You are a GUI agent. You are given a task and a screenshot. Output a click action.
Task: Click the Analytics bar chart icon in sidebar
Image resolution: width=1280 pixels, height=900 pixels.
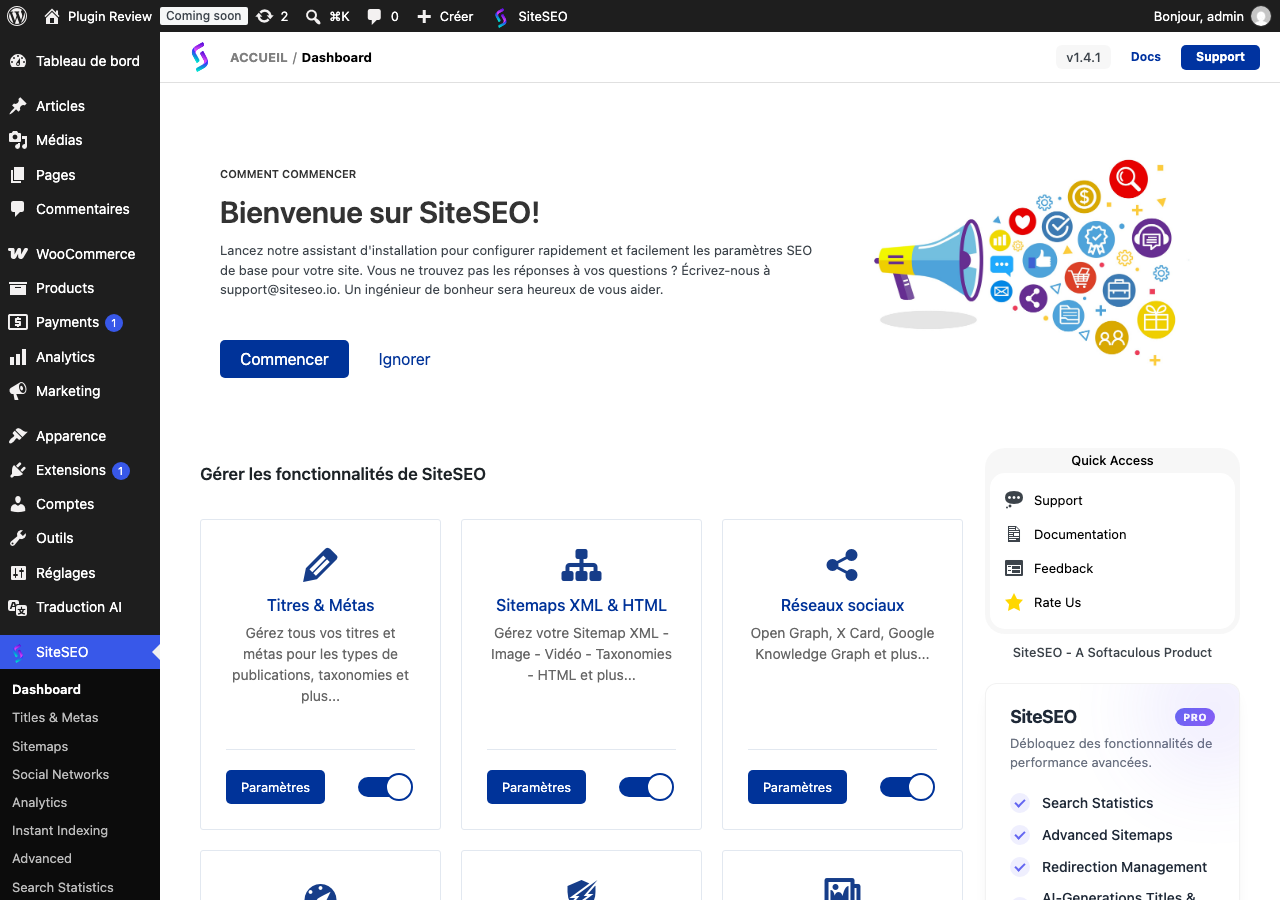(18, 357)
